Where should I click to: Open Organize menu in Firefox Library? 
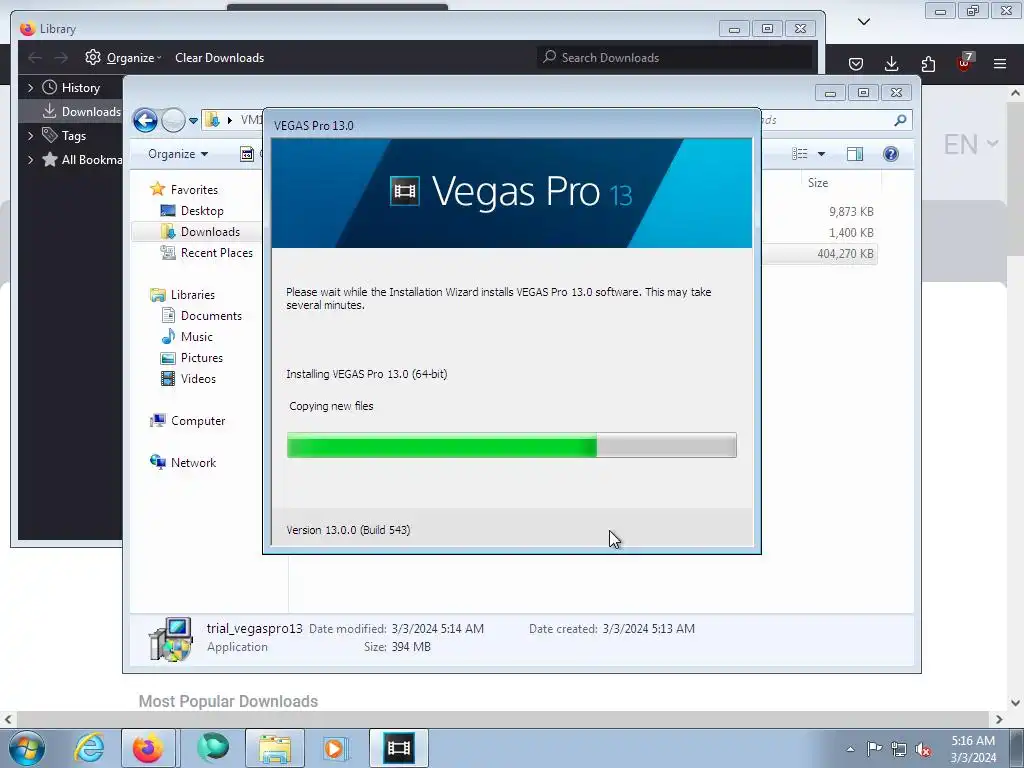pyautogui.click(x=123, y=57)
